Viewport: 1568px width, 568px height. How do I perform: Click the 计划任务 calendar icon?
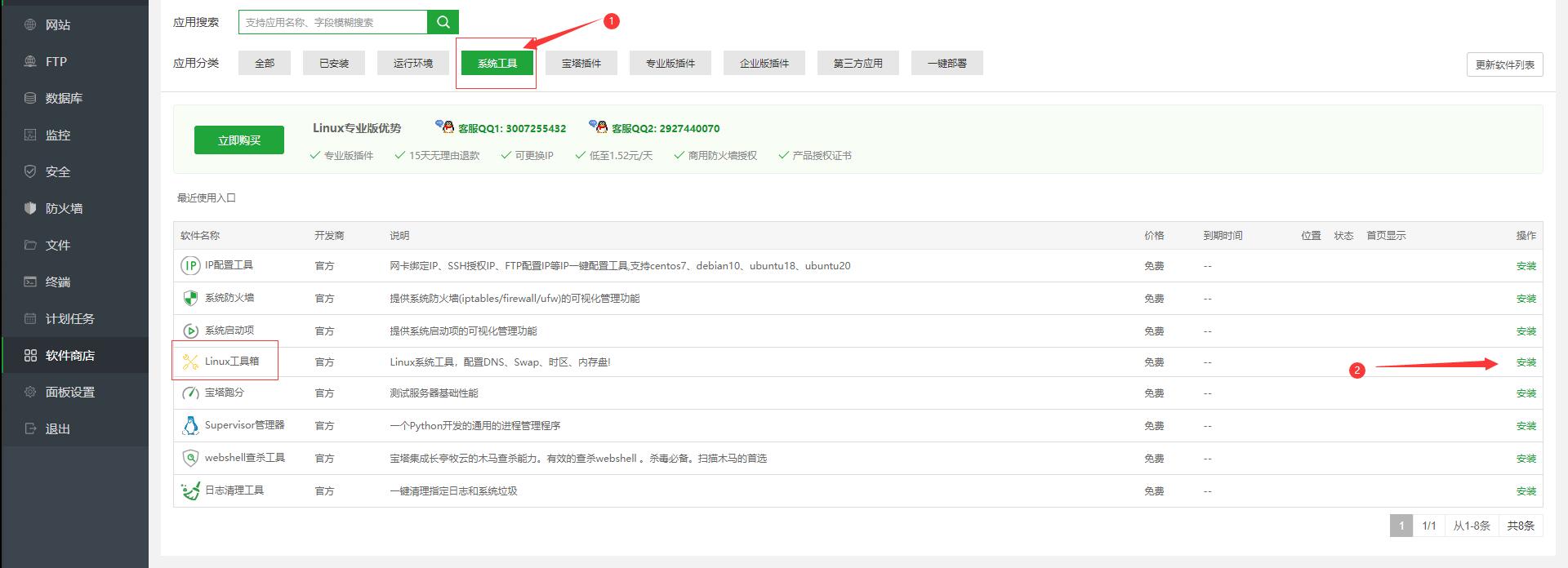coord(30,318)
